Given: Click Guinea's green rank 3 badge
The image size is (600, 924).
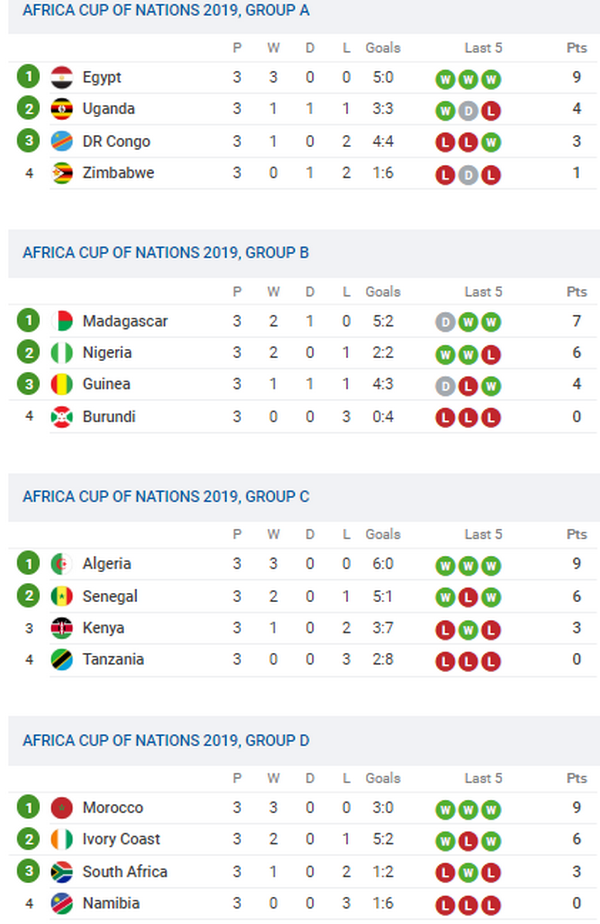Looking at the screenshot, I should click(x=29, y=385).
